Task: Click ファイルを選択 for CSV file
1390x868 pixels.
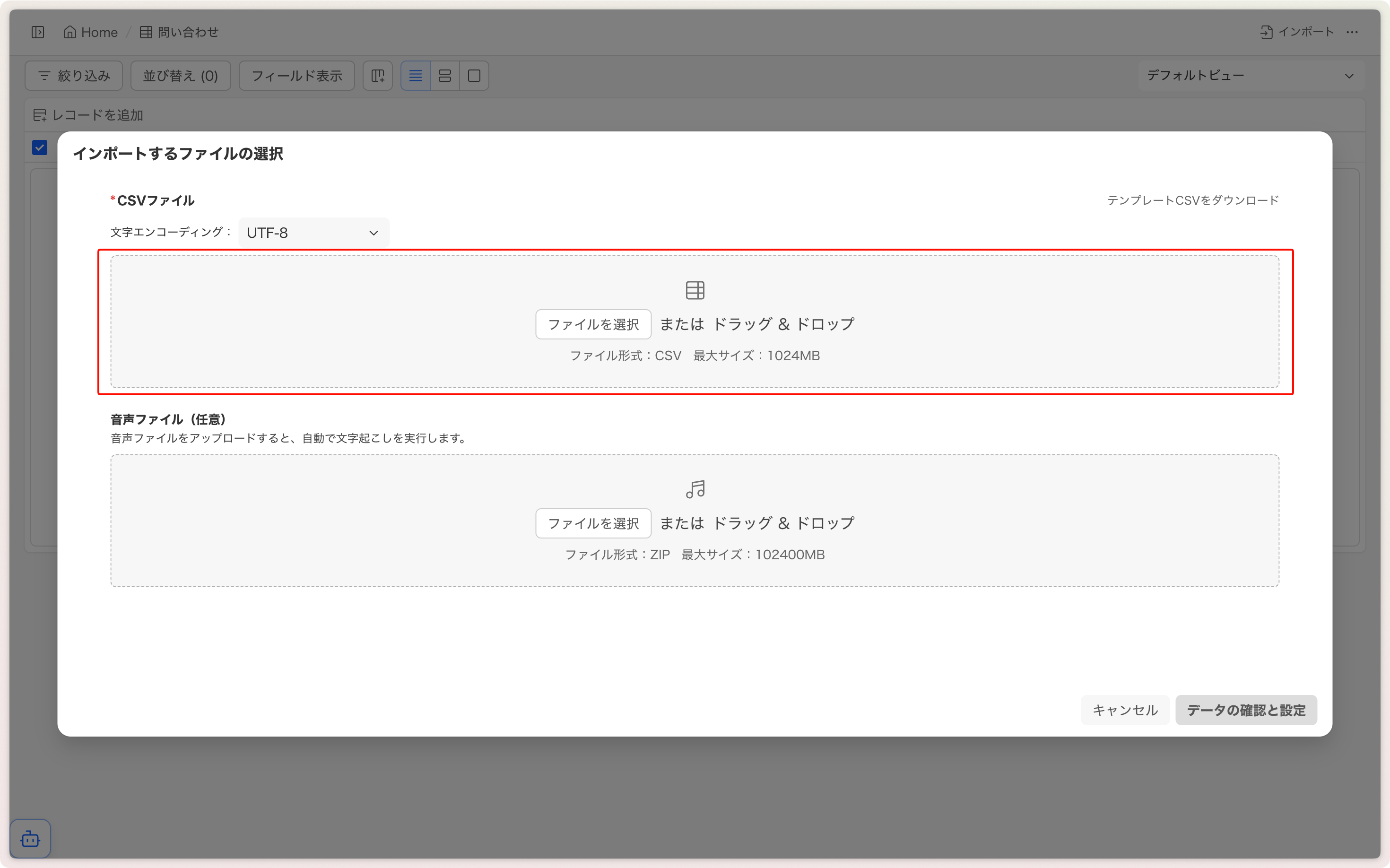Action: [593, 324]
